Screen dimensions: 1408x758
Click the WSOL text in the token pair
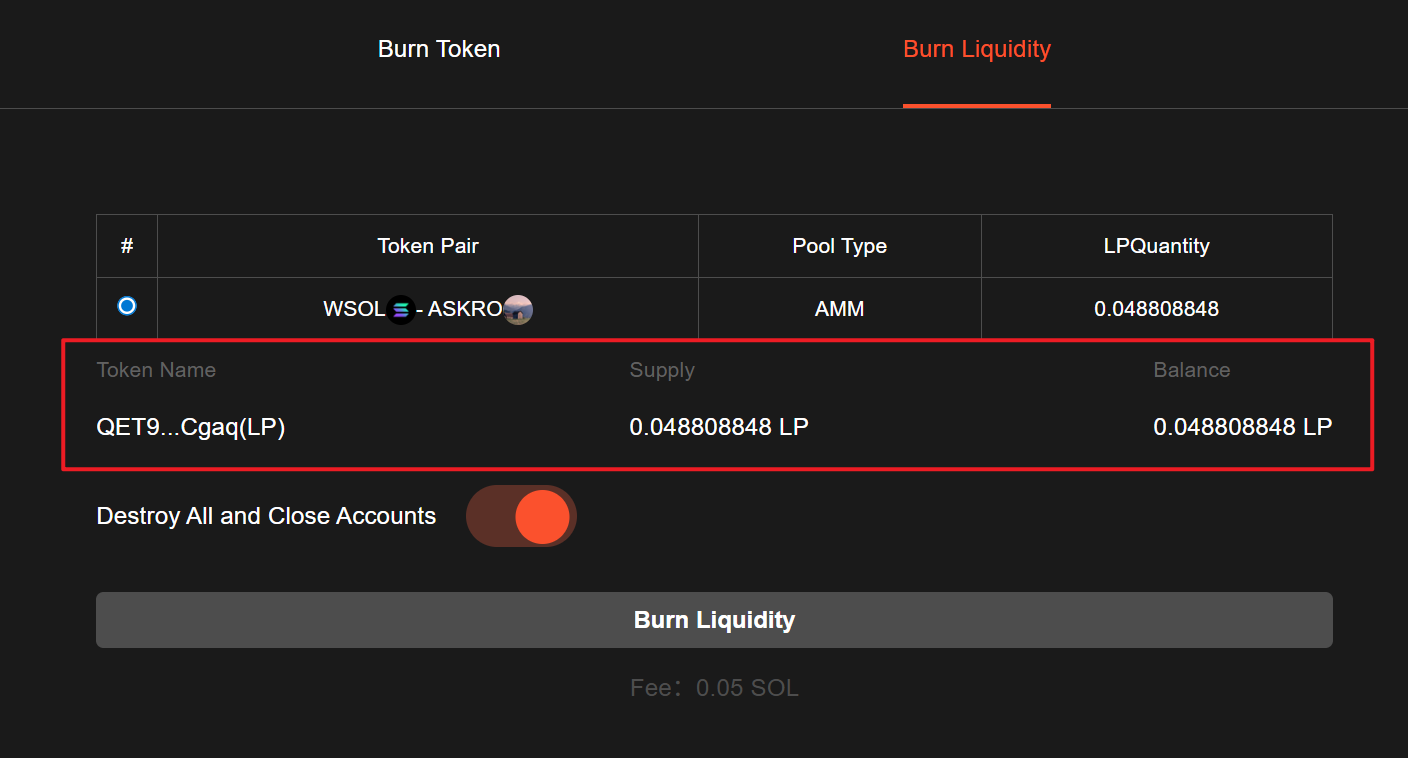tap(354, 309)
